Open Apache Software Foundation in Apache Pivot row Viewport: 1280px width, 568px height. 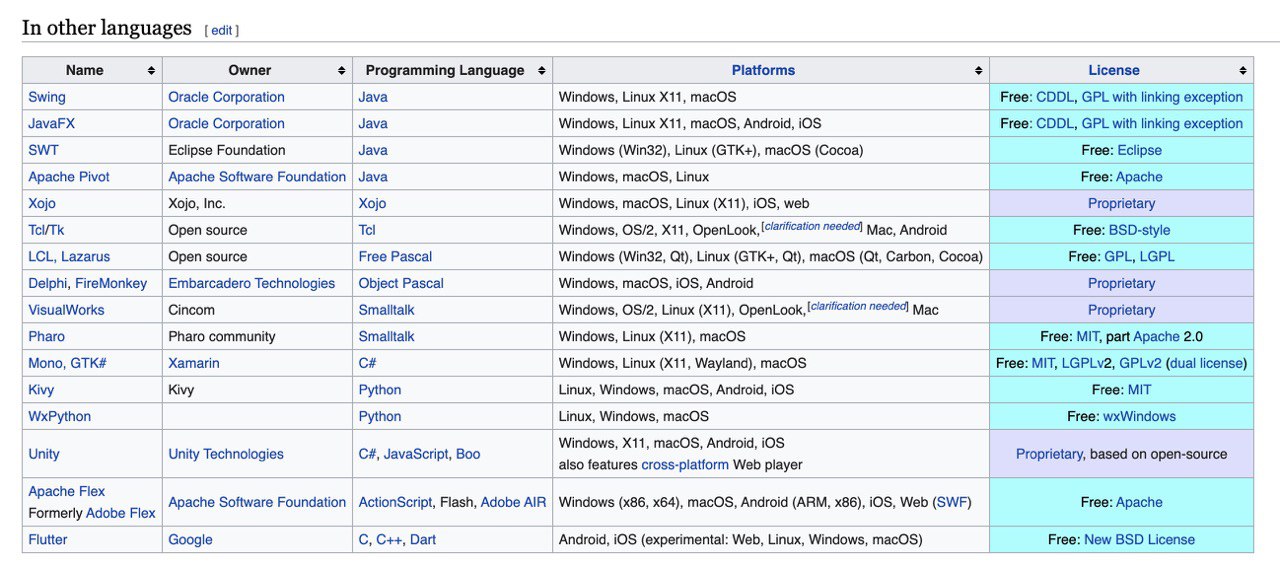(257, 177)
